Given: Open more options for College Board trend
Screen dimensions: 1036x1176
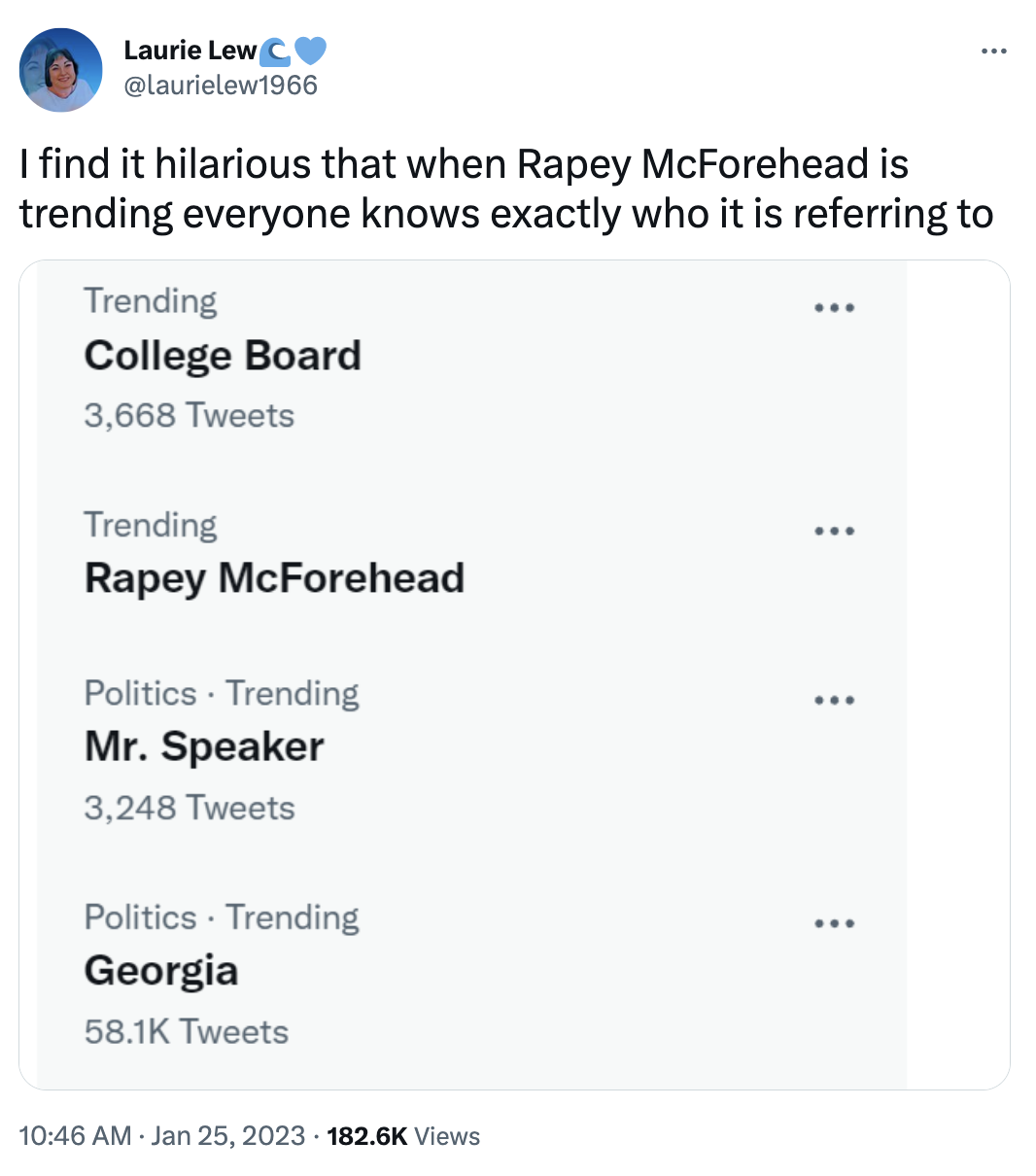Looking at the screenshot, I should (834, 306).
